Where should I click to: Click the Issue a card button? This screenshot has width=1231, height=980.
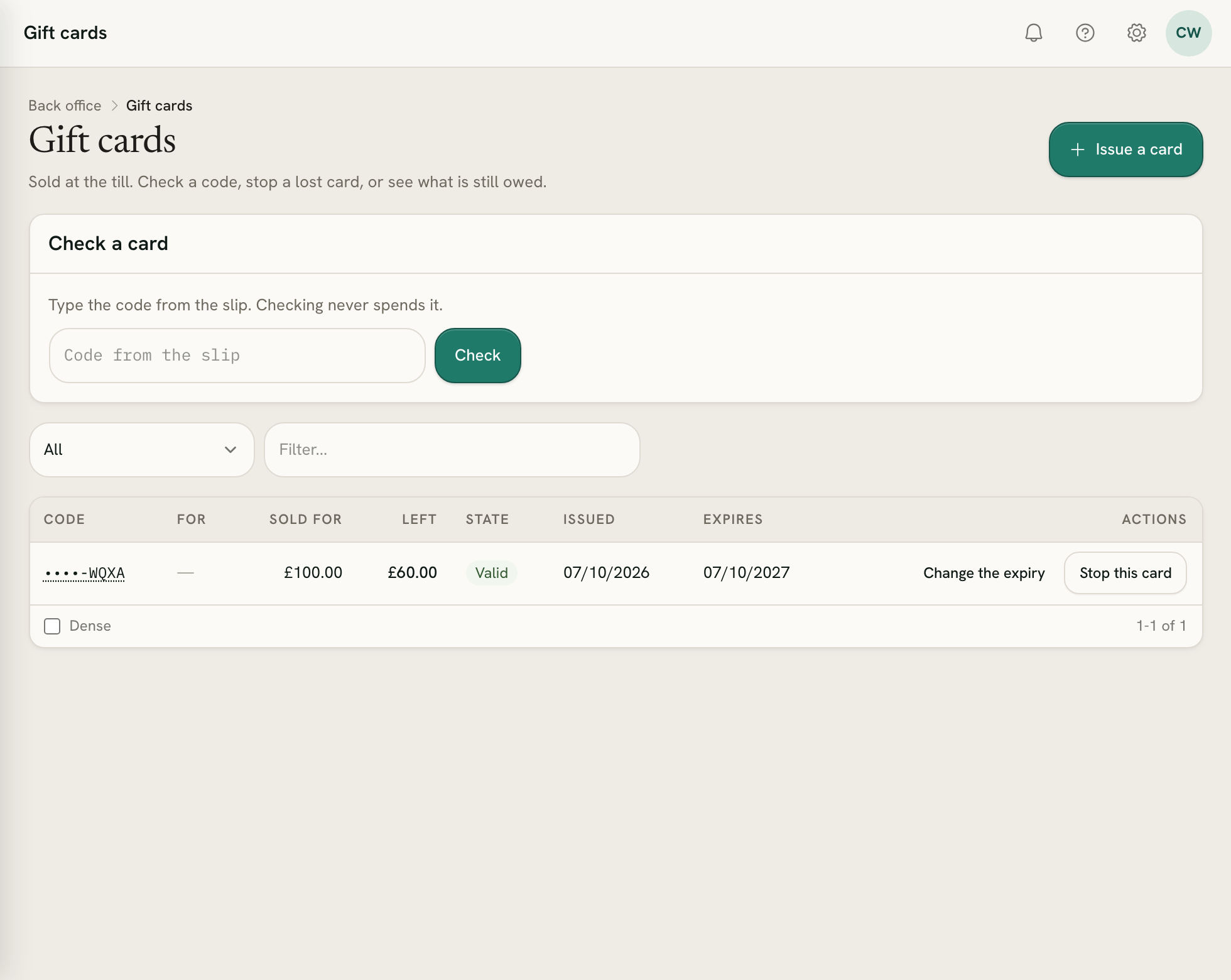[1126, 150]
